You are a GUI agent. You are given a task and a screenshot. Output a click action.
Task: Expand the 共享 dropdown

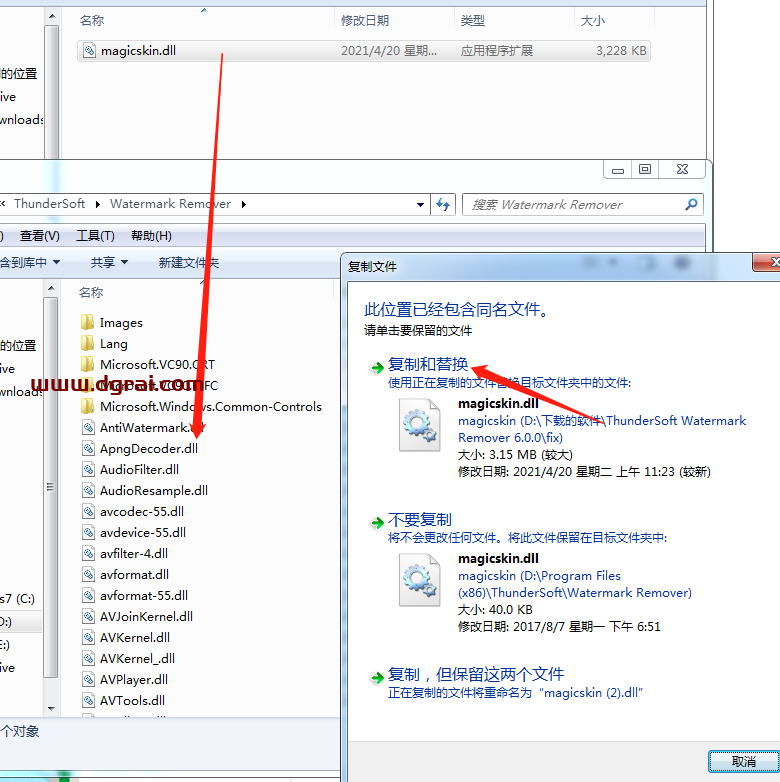click(x=109, y=262)
